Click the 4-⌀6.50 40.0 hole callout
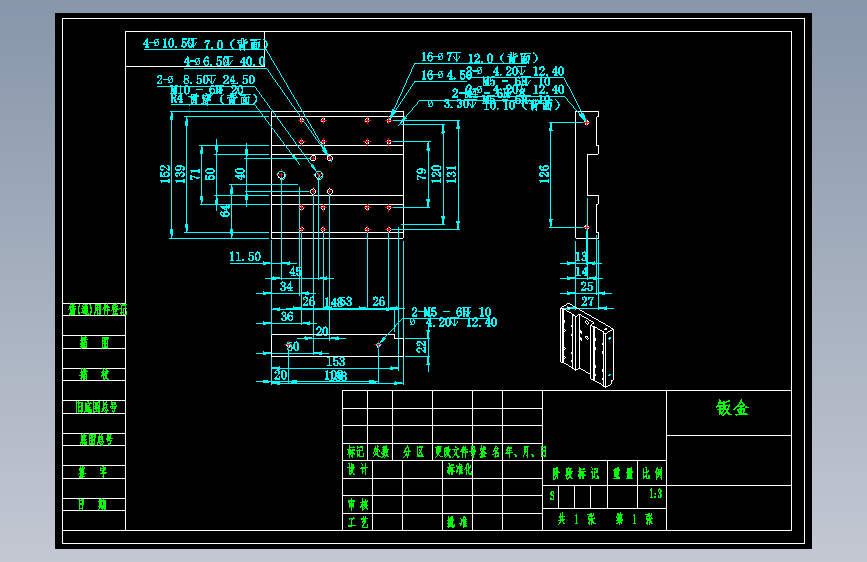 (224, 61)
